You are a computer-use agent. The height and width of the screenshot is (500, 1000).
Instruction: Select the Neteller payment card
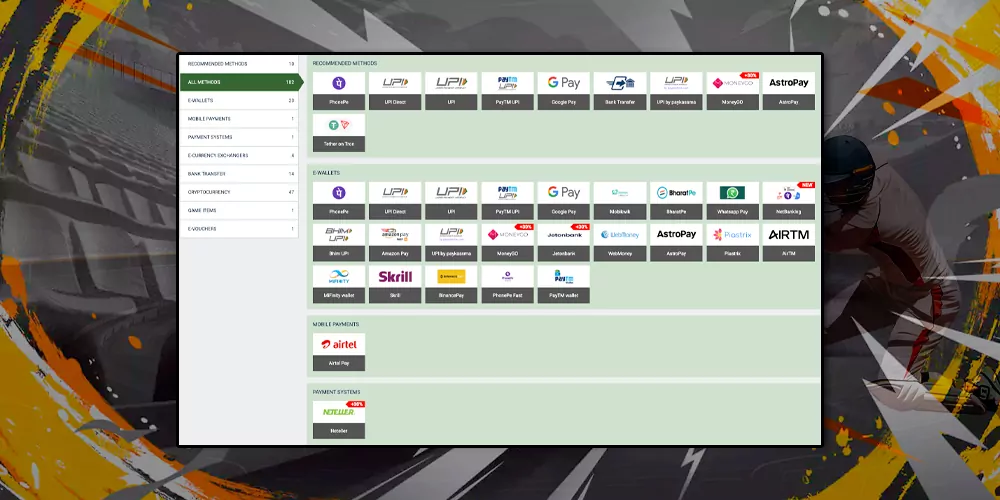point(339,420)
